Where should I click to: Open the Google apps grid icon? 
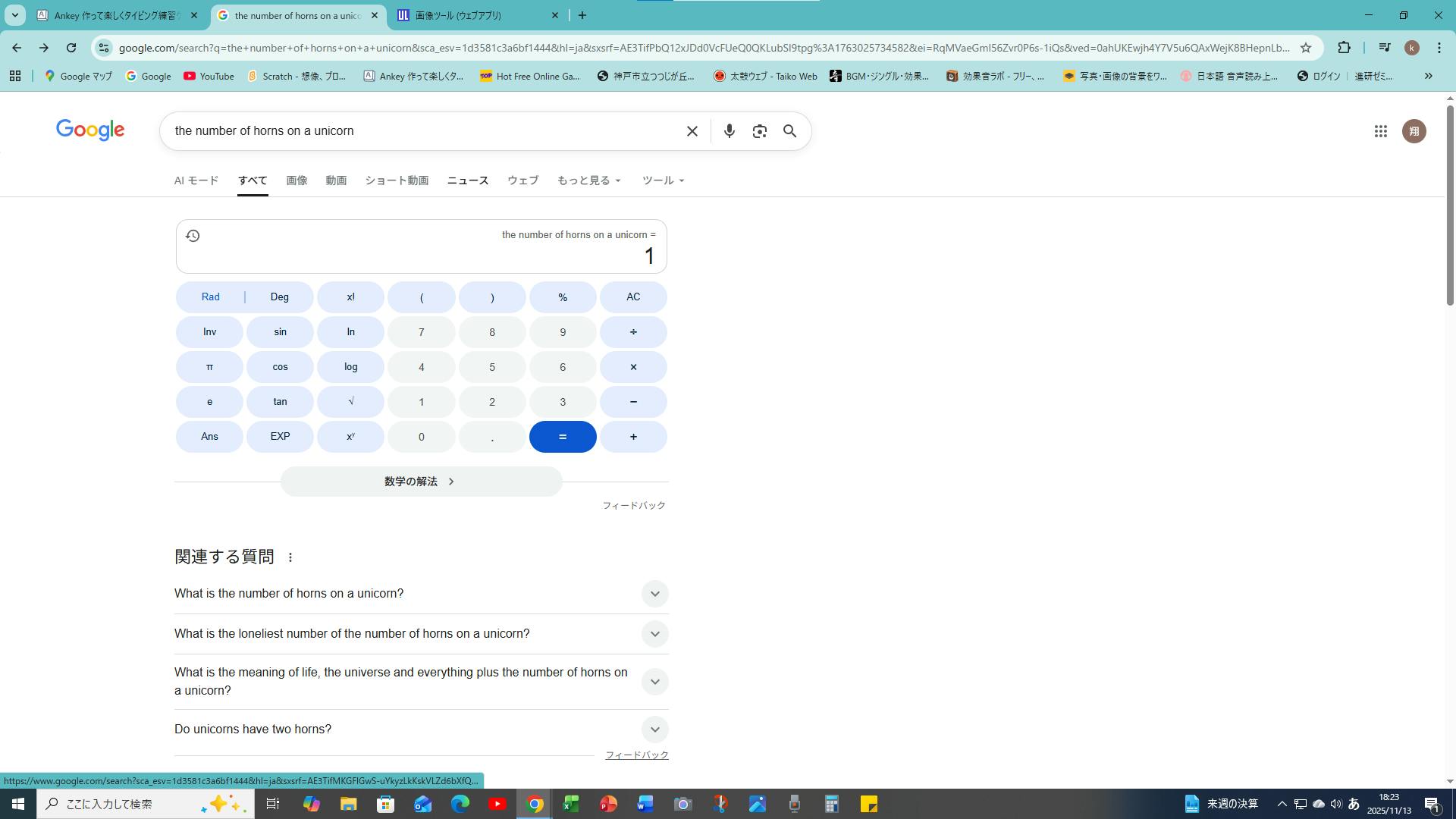tap(1380, 131)
